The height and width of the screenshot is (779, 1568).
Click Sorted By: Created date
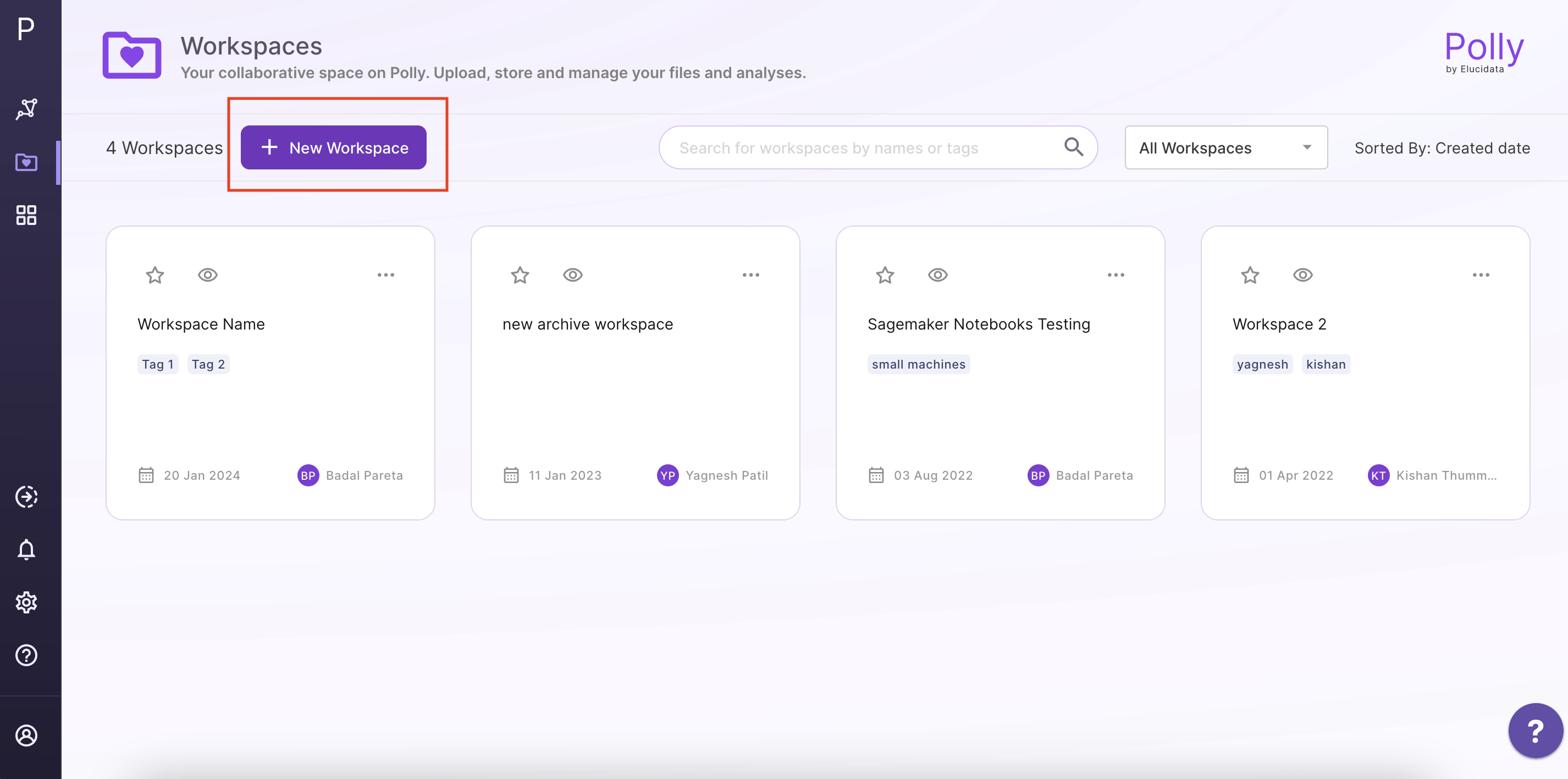point(1442,148)
